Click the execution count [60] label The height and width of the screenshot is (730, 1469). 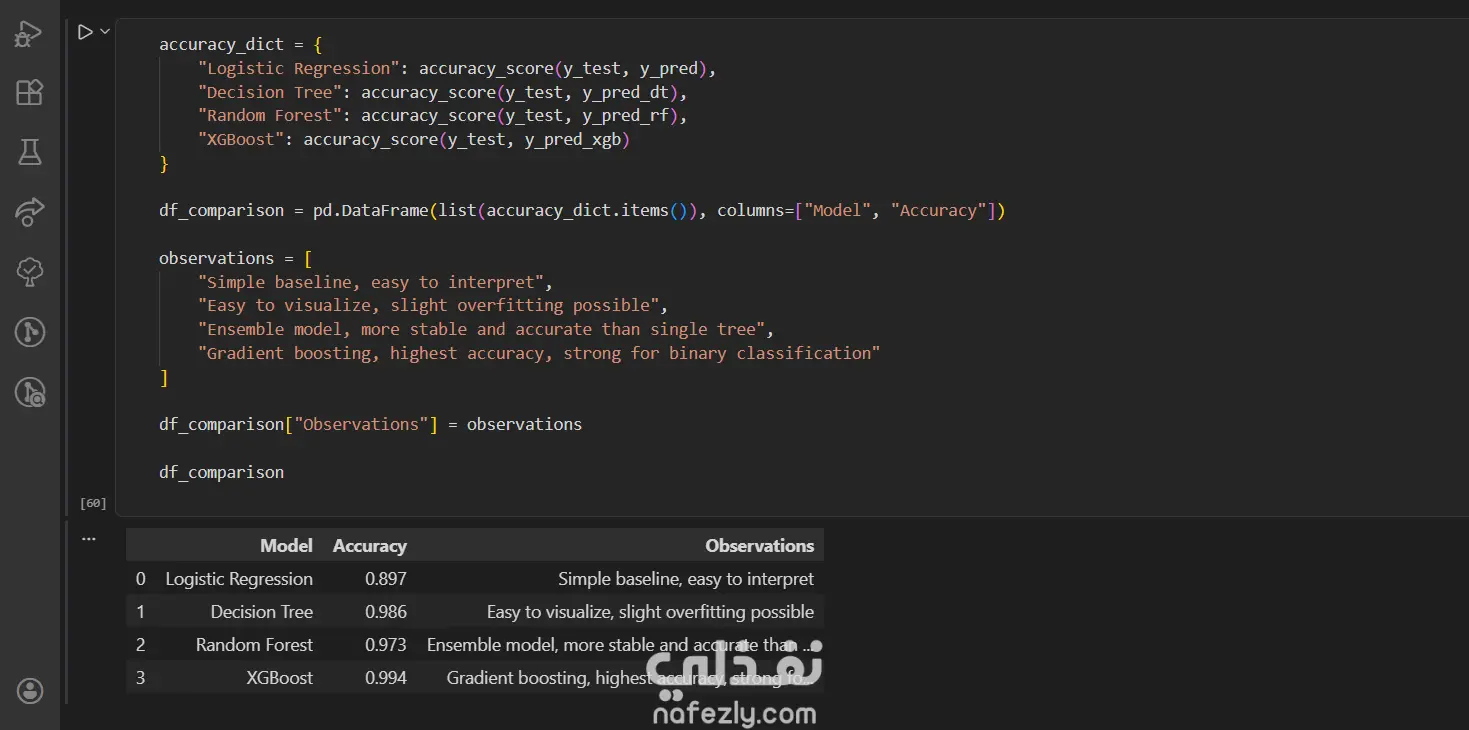tap(93, 503)
